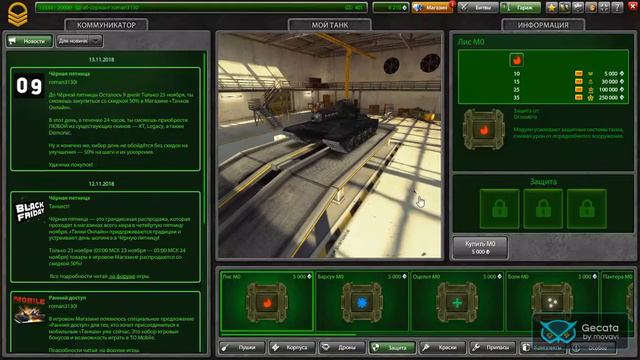Click the round brown icon before fullscreen

click(x=591, y=7)
